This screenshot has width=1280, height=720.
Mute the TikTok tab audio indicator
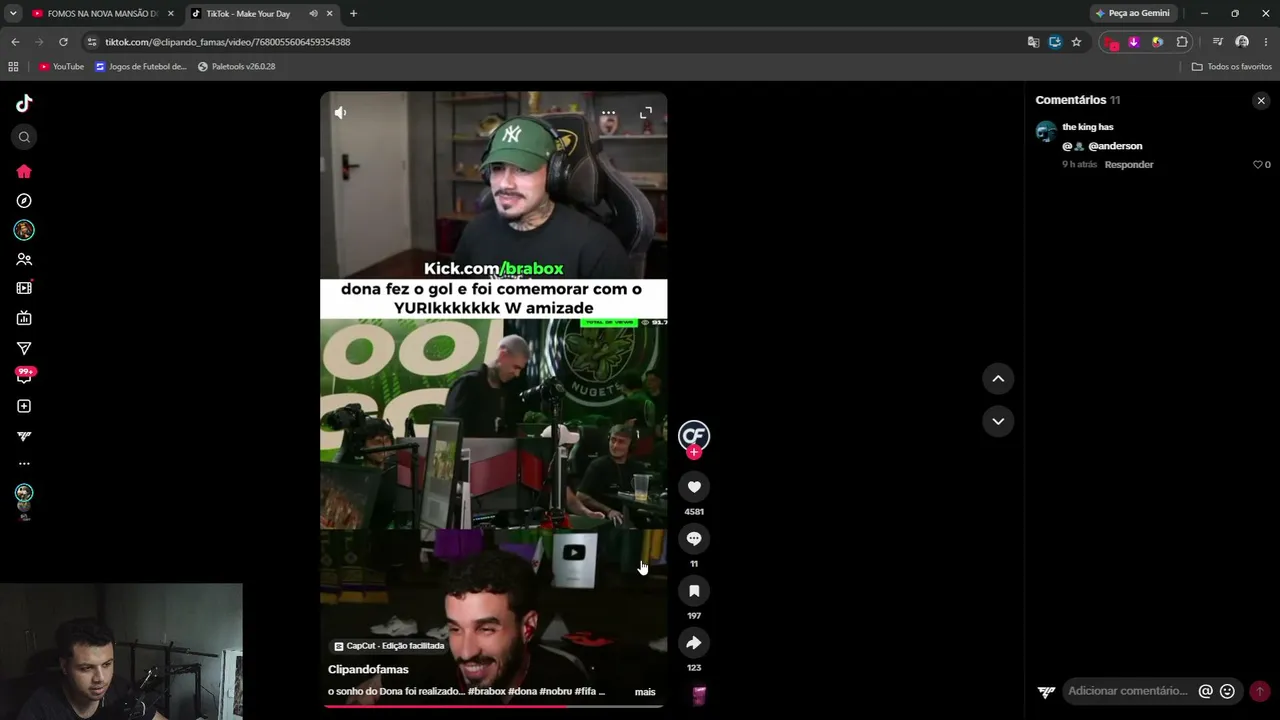[x=313, y=14]
